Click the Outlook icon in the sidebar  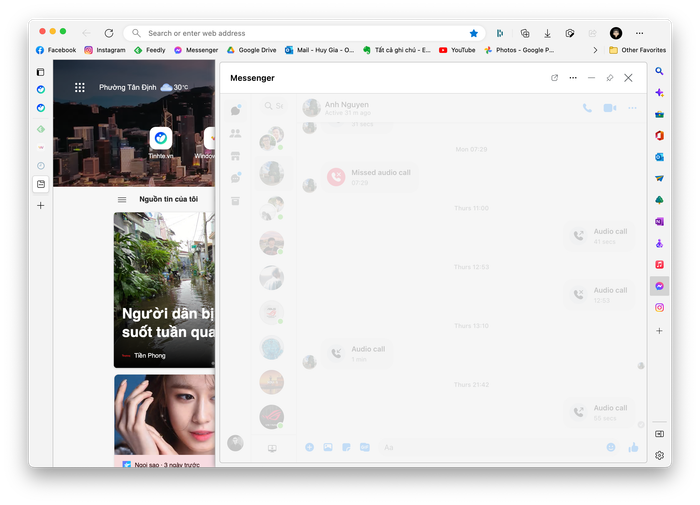coord(660,157)
